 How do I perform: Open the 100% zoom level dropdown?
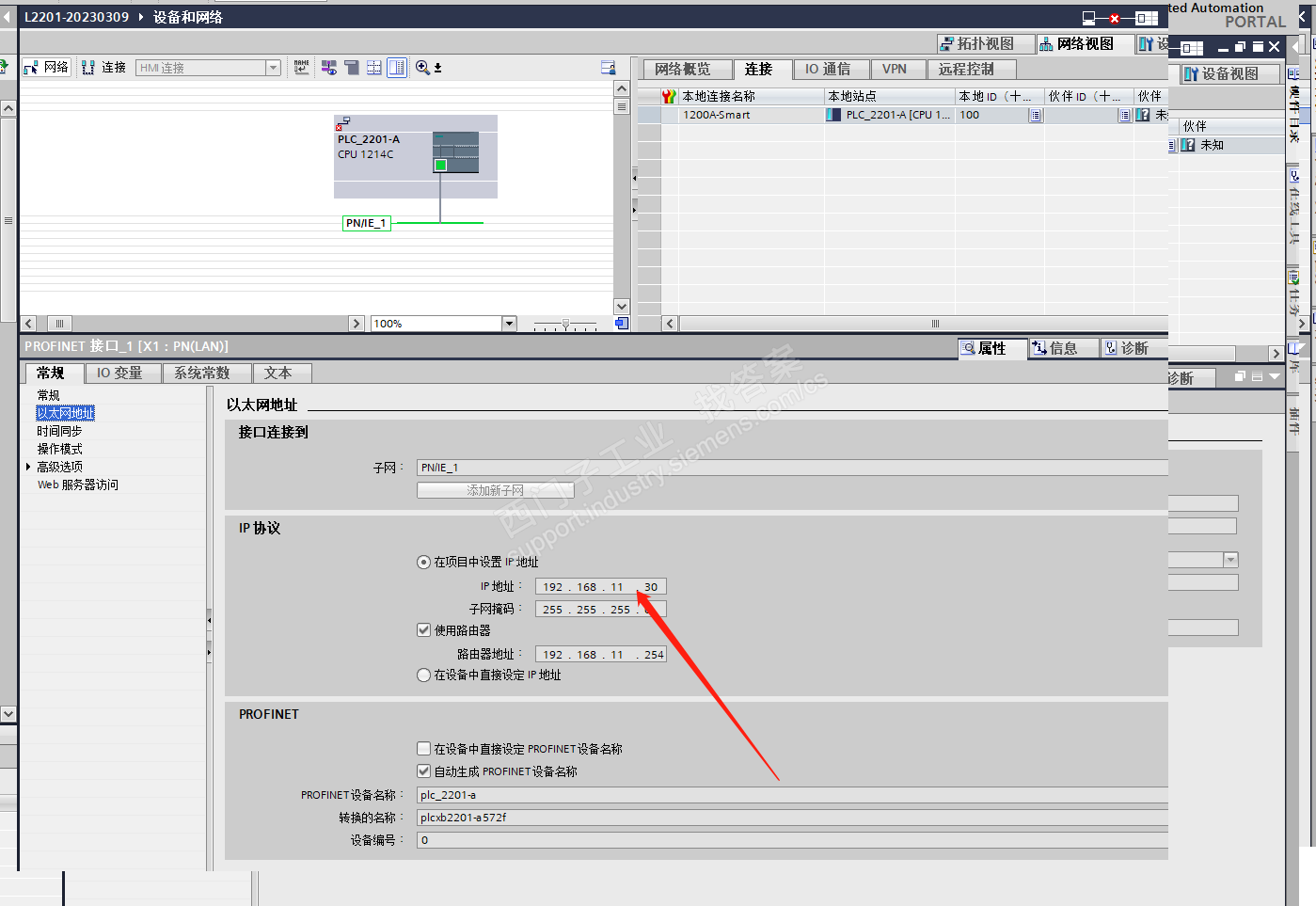point(509,324)
